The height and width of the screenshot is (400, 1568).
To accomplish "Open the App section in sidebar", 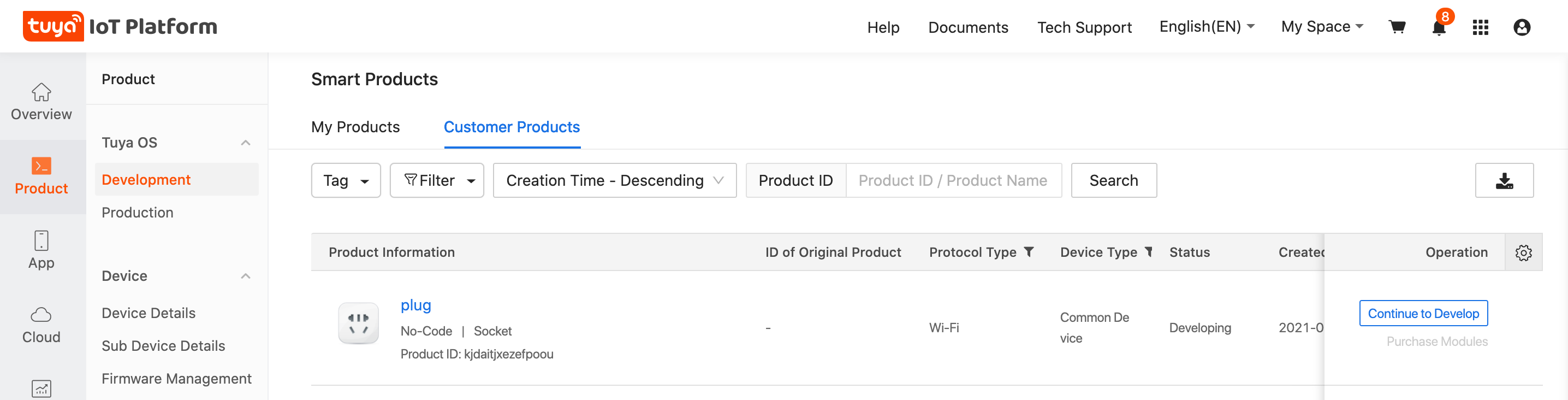I will pyautogui.click(x=41, y=250).
